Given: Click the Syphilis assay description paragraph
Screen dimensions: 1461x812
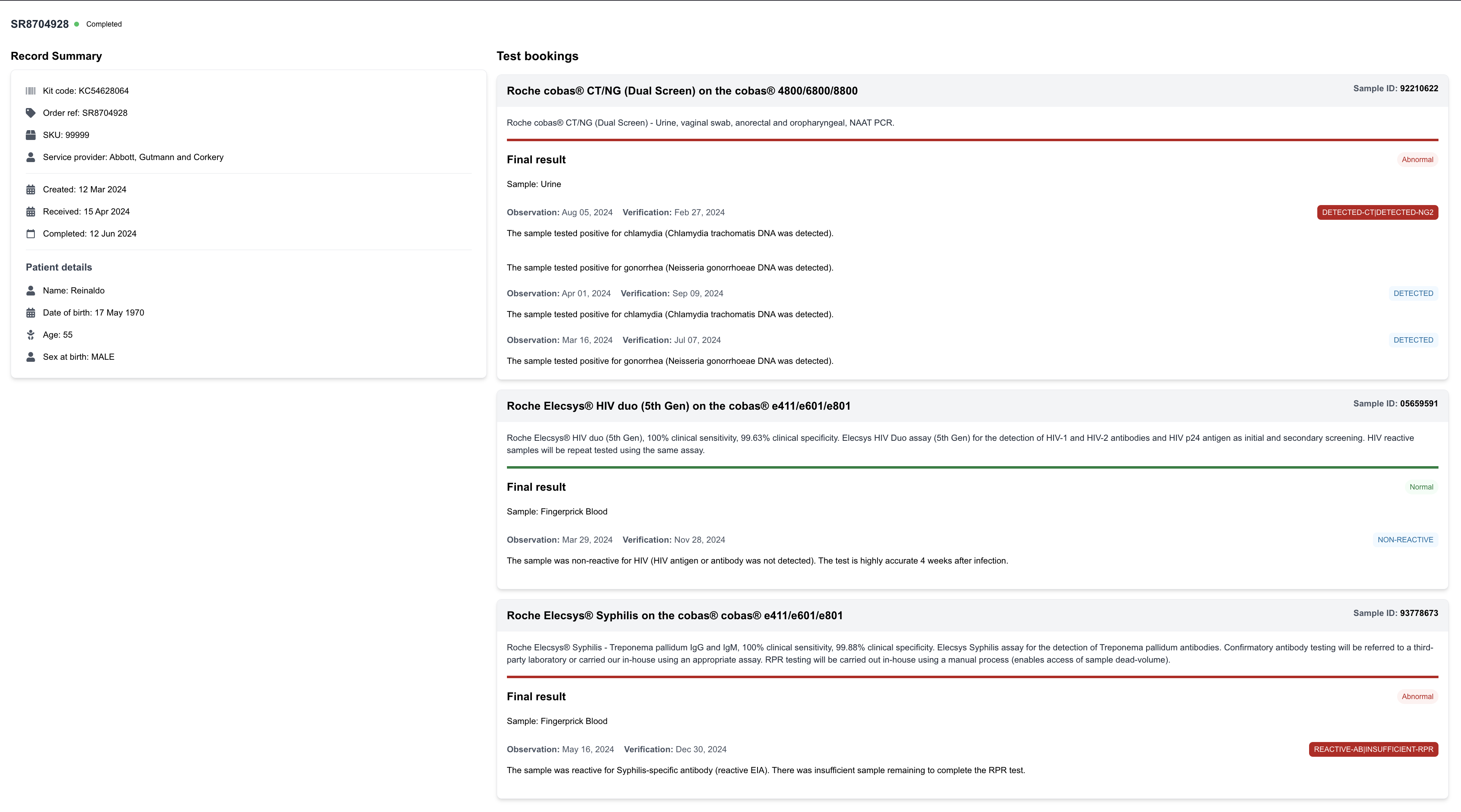Looking at the screenshot, I should point(970,654).
